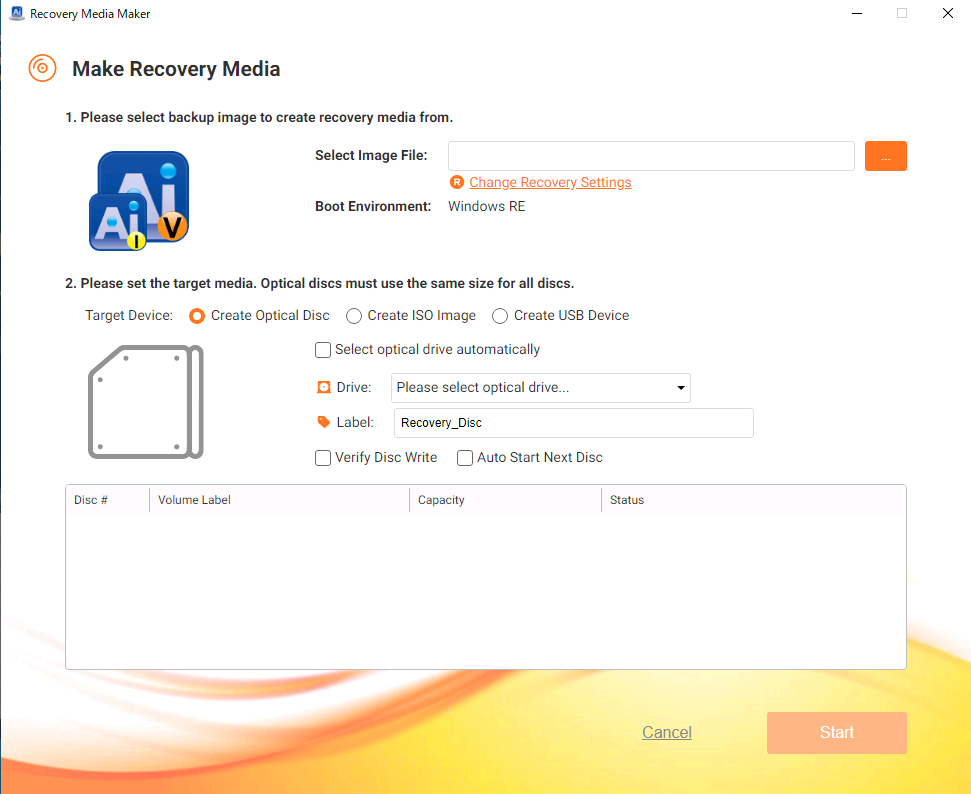Enable Select optical drive automatically checkbox

point(323,350)
